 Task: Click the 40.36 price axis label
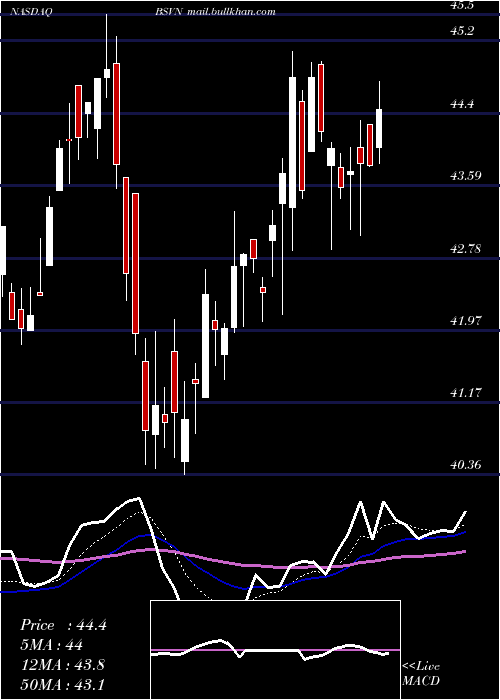click(x=465, y=465)
